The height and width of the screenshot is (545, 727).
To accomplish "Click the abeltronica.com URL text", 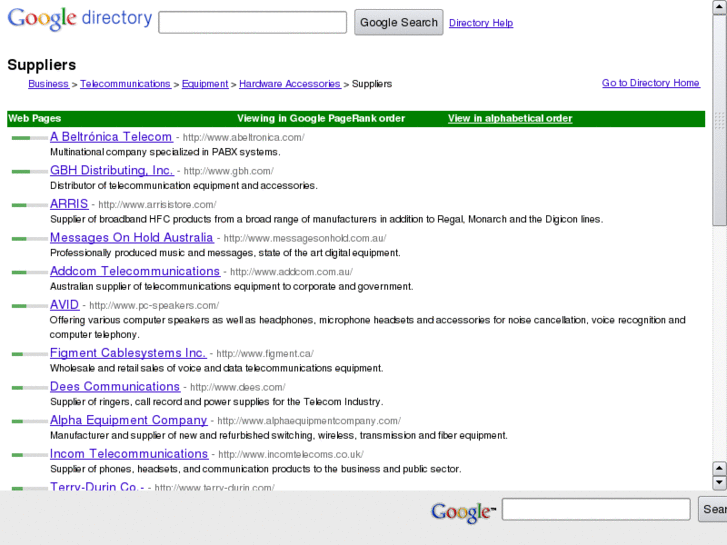I will 243,137.
